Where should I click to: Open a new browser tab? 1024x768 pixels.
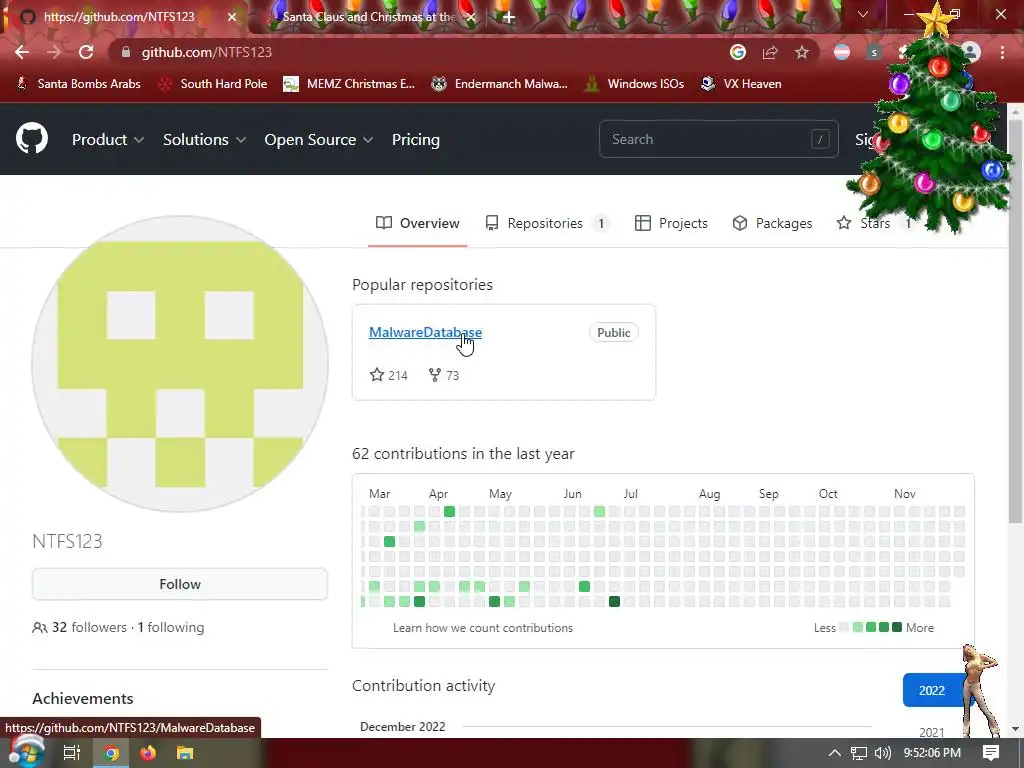[509, 17]
